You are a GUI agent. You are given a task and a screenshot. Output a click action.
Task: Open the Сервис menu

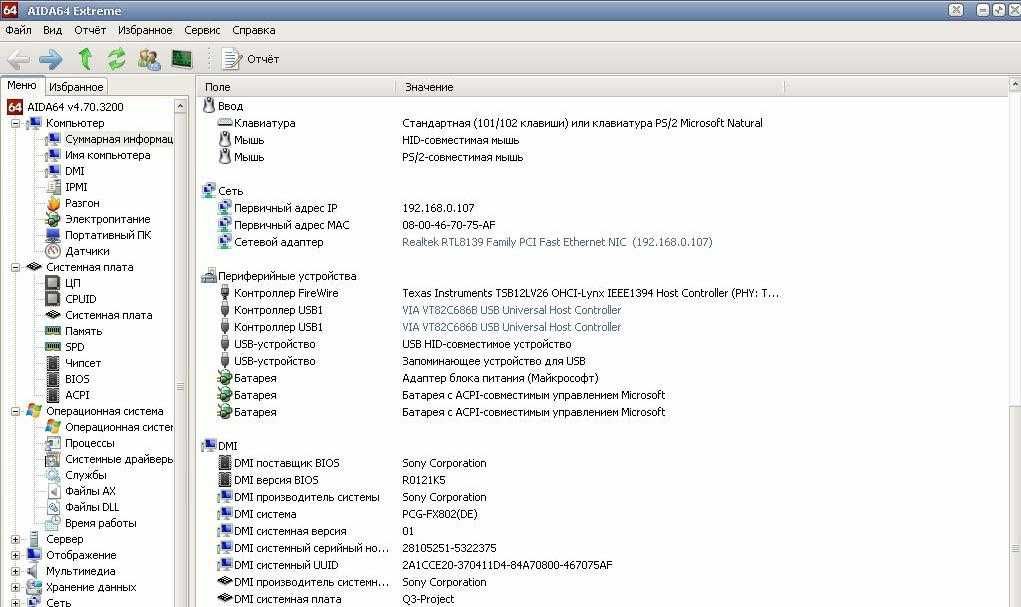203,30
